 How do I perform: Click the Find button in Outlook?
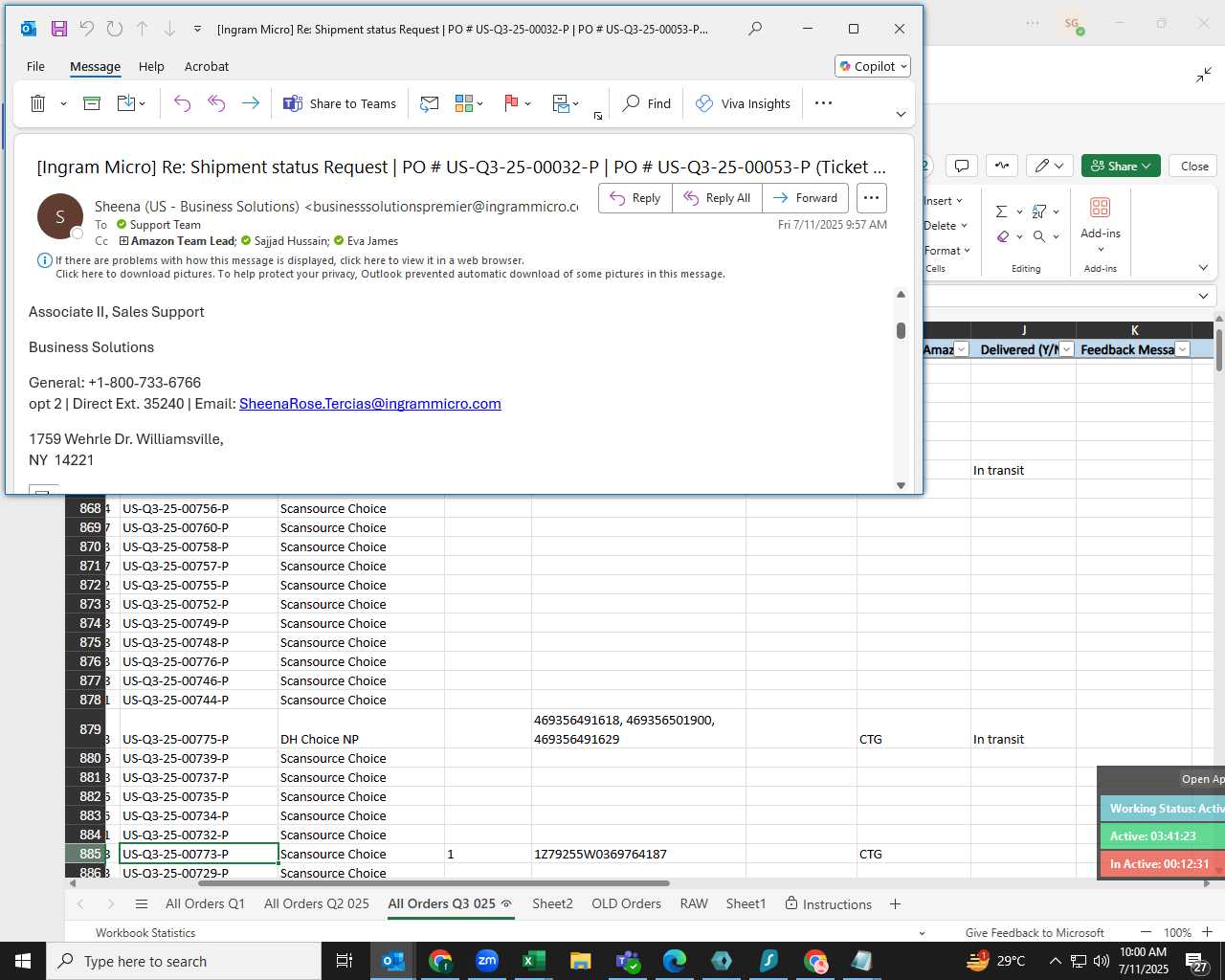point(647,103)
